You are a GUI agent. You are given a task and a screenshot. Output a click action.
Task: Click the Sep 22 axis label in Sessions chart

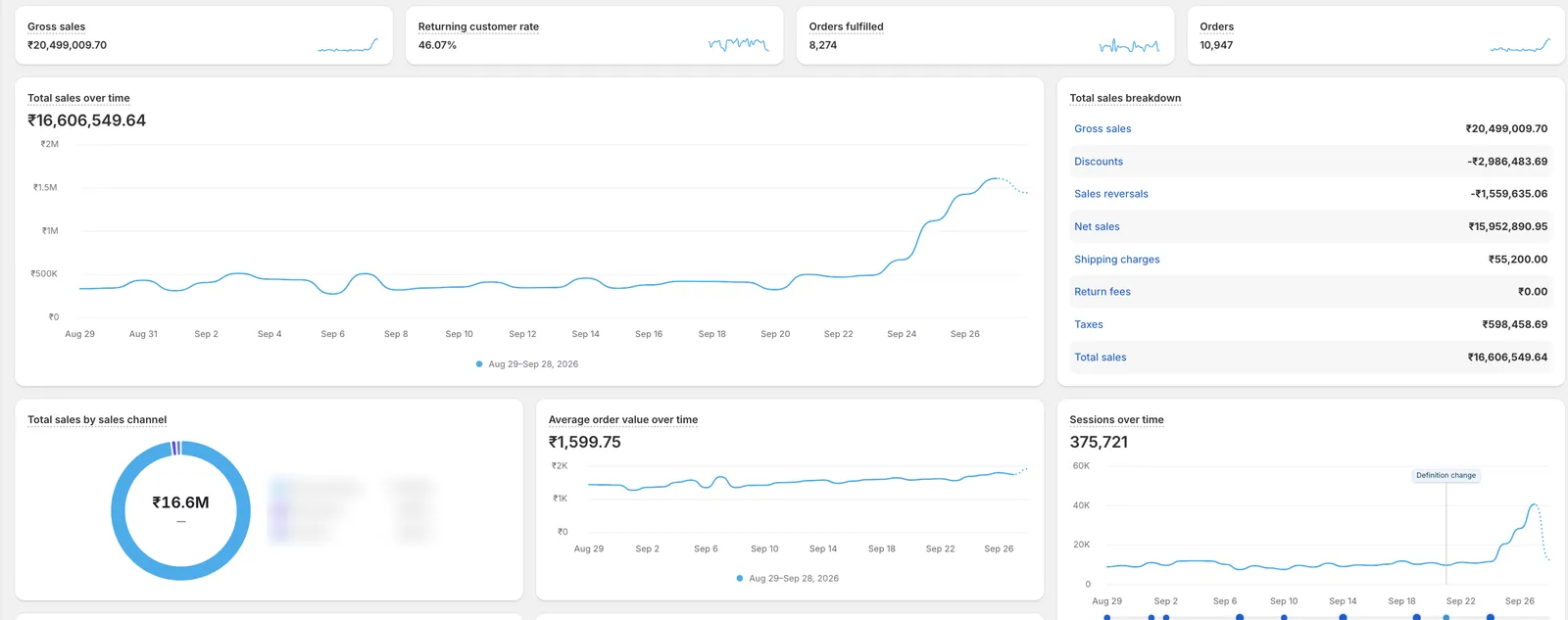pyautogui.click(x=1460, y=601)
